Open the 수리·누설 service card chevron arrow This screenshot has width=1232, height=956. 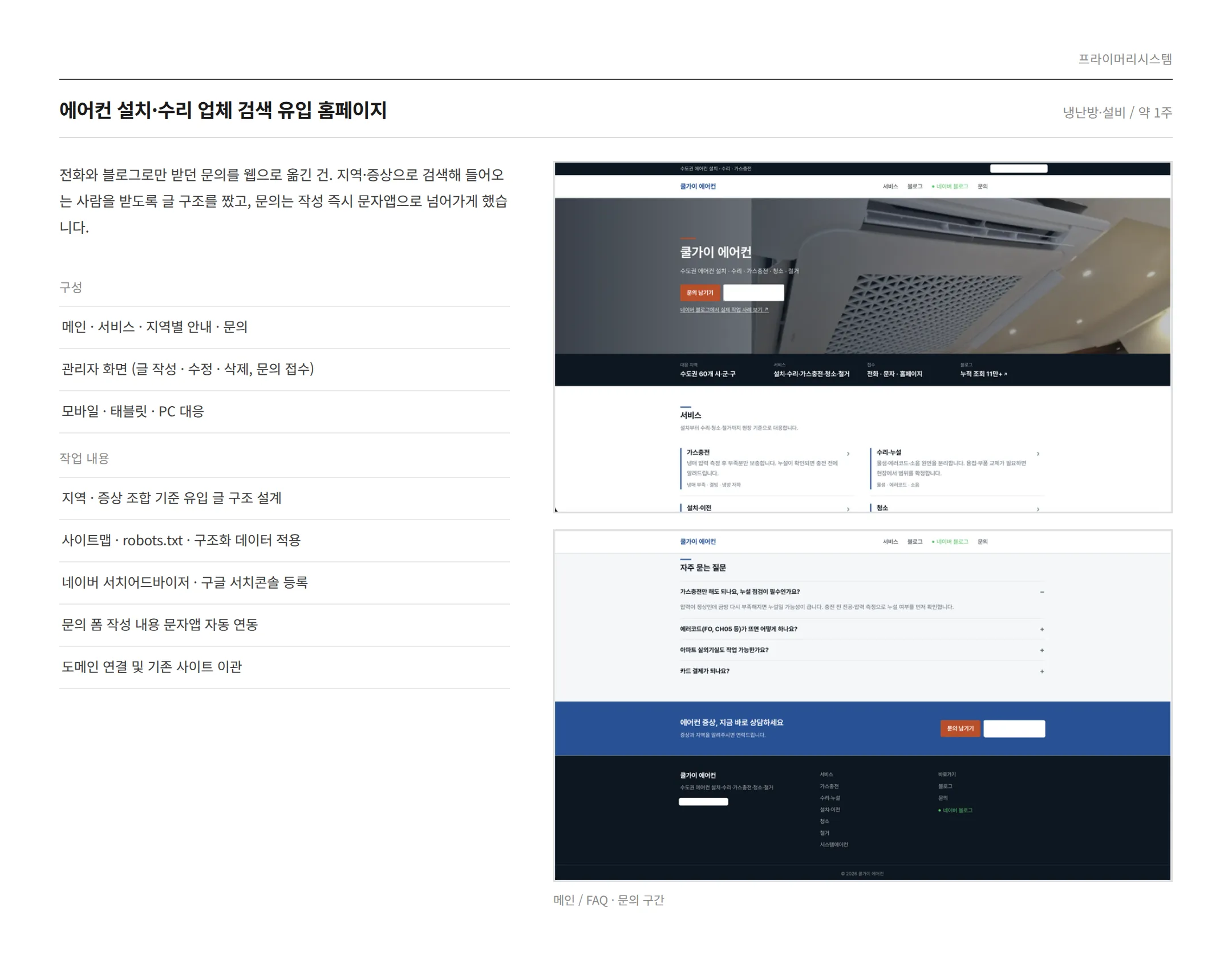click(1038, 454)
